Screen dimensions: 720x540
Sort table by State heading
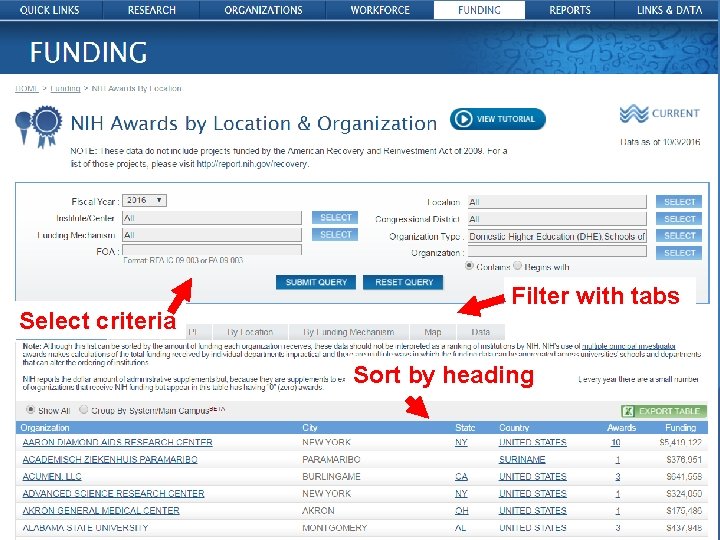pos(465,428)
